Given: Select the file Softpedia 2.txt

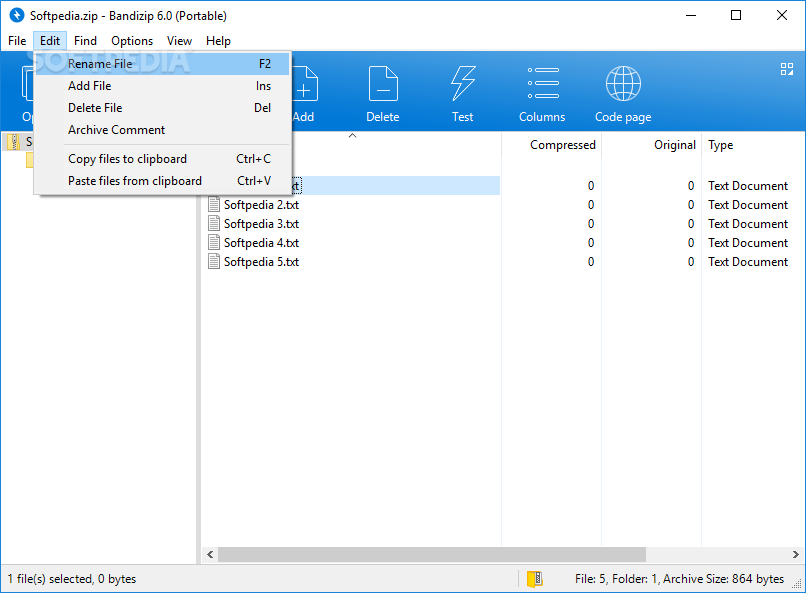Looking at the screenshot, I should (261, 205).
